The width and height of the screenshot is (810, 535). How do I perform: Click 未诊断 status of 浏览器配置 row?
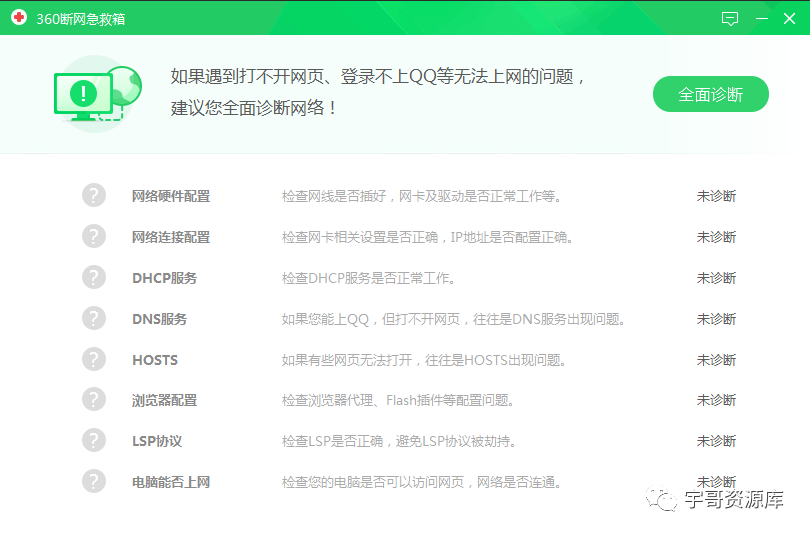tap(716, 400)
